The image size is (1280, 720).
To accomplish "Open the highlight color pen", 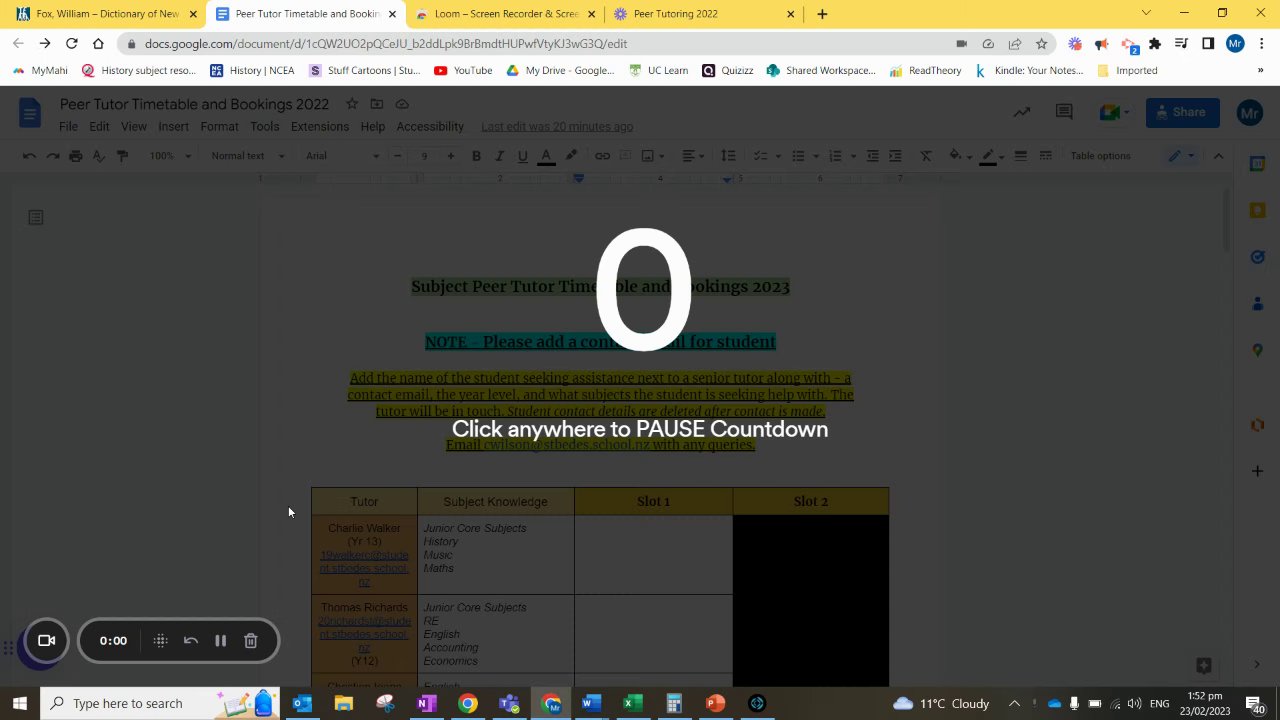I will click(x=571, y=156).
